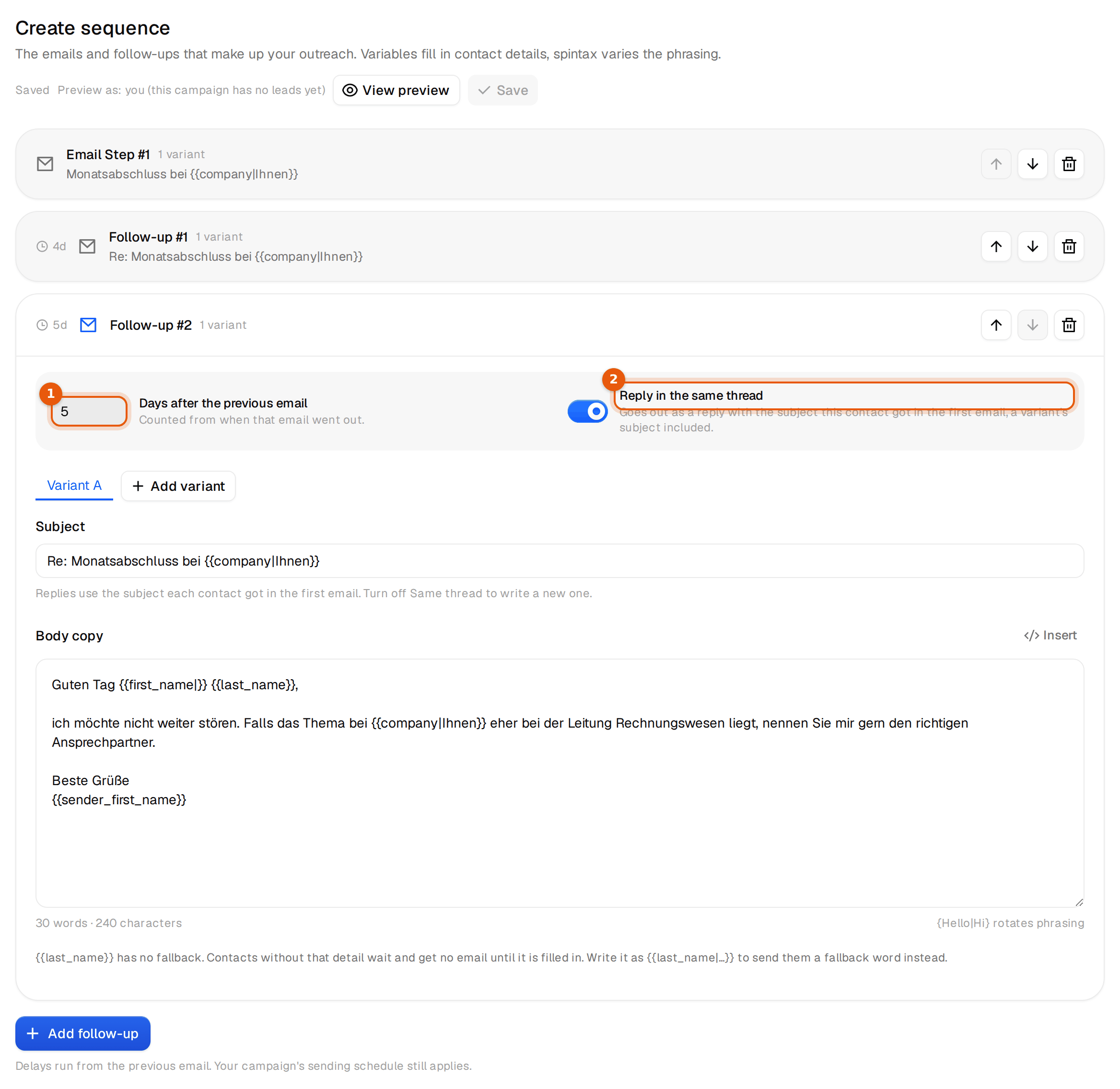Screen dimensions: 1120x1089
Task: Open View preview
Action: (x=396, y=91)
